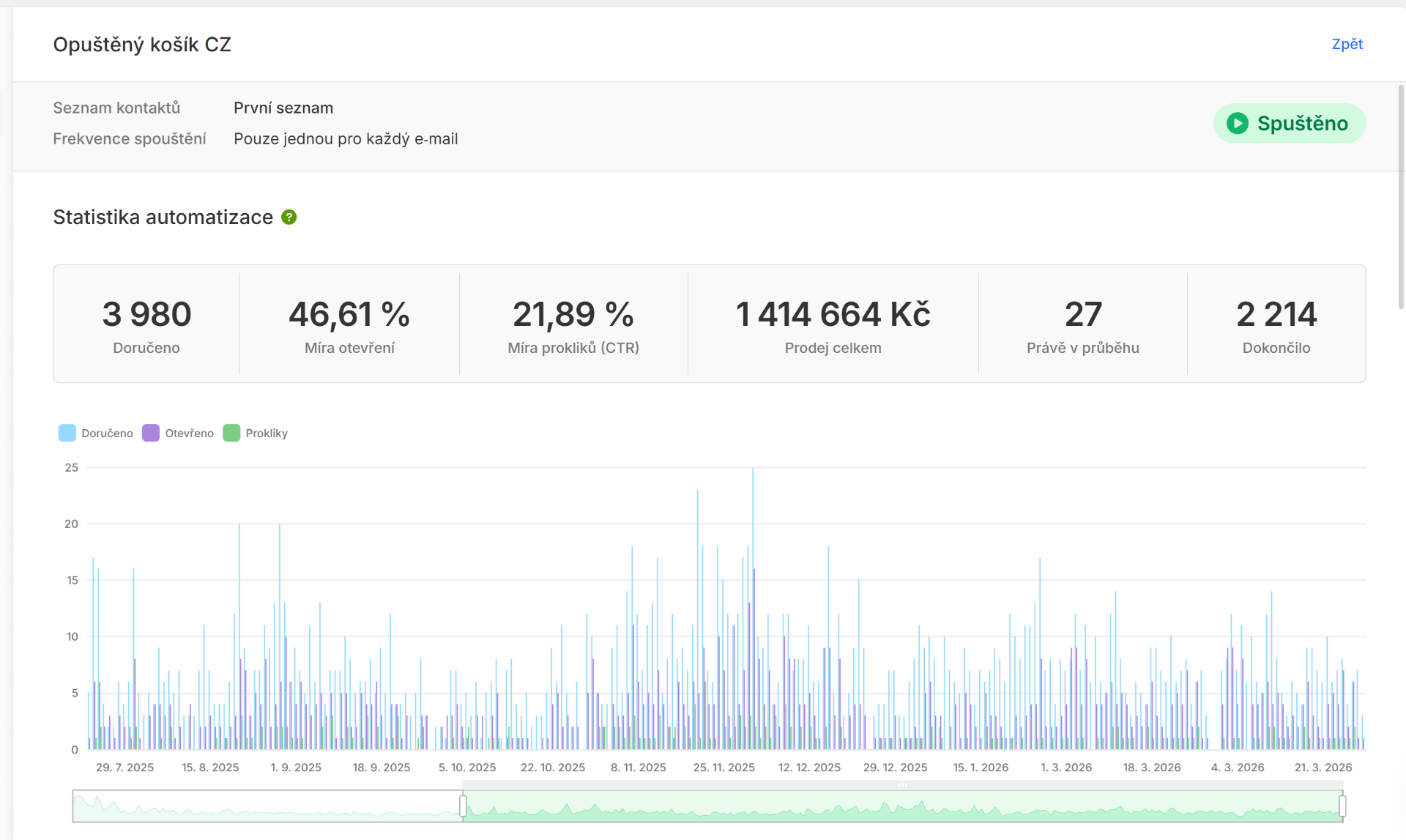1406x840 pixels.
Task: Click the 21. 3. 2026 axis label
Action: pos(1323,767)
